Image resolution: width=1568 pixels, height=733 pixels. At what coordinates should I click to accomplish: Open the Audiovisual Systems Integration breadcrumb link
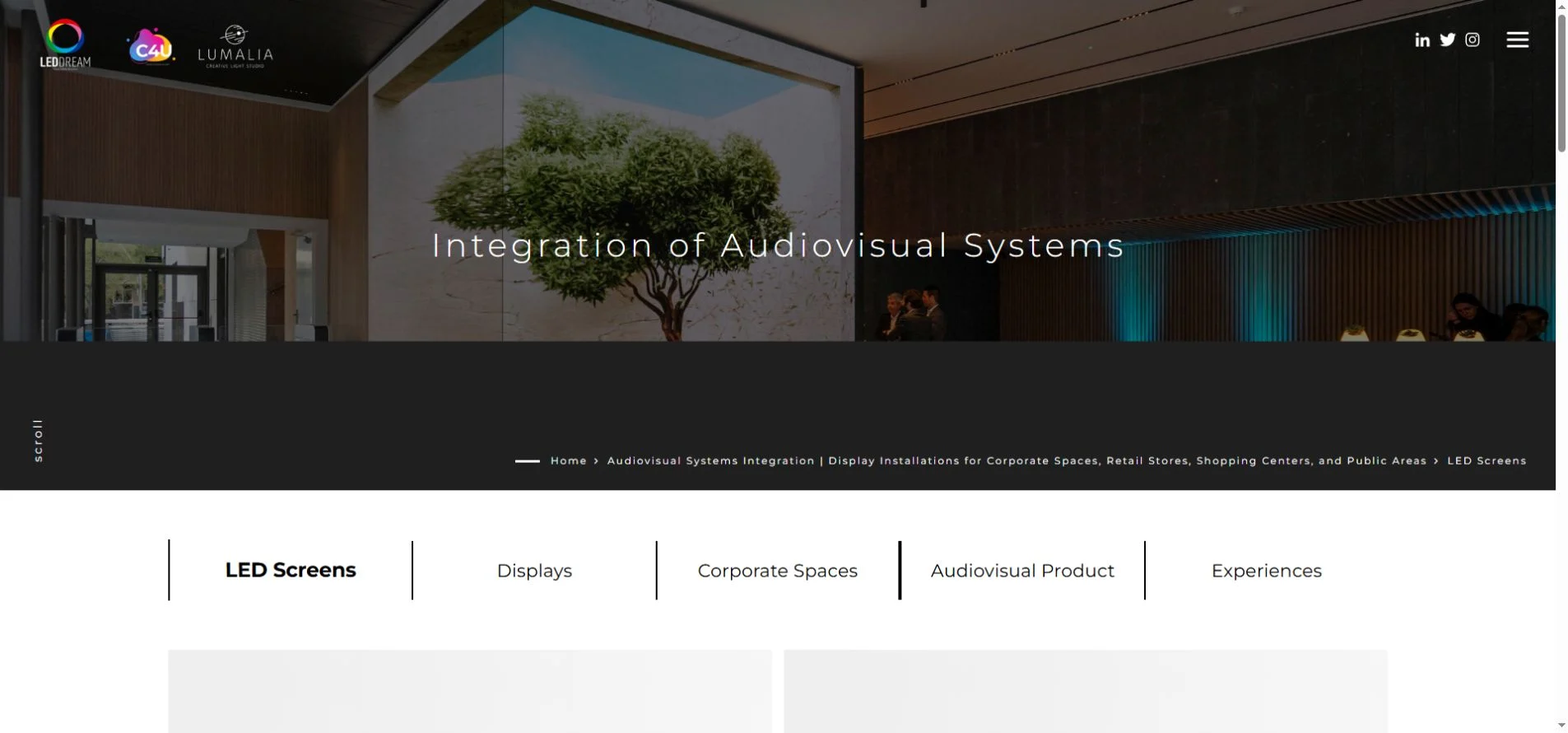[1017, 460]
